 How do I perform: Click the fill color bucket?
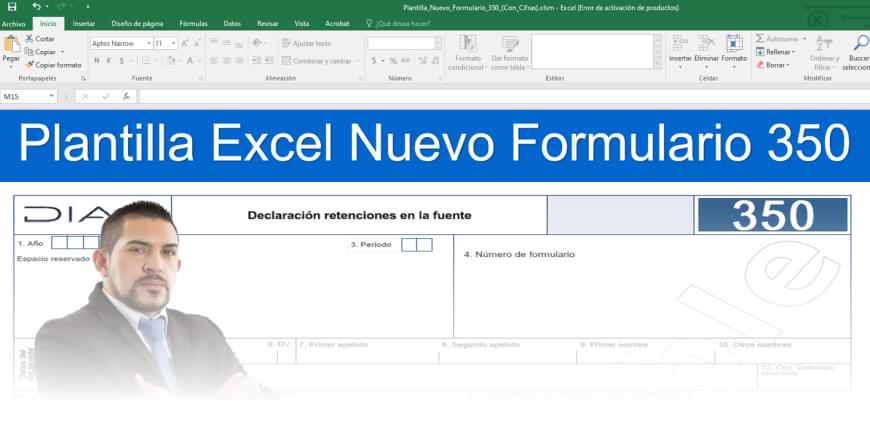point(171,60)
